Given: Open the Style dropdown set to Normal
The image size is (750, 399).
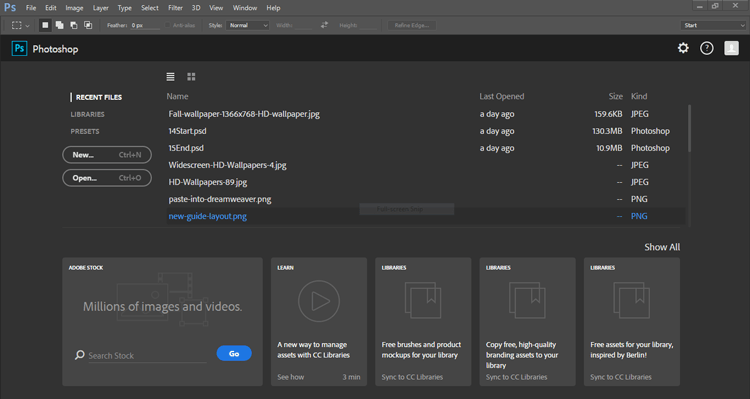Looking at the screenshot, I should click(248, 25).
